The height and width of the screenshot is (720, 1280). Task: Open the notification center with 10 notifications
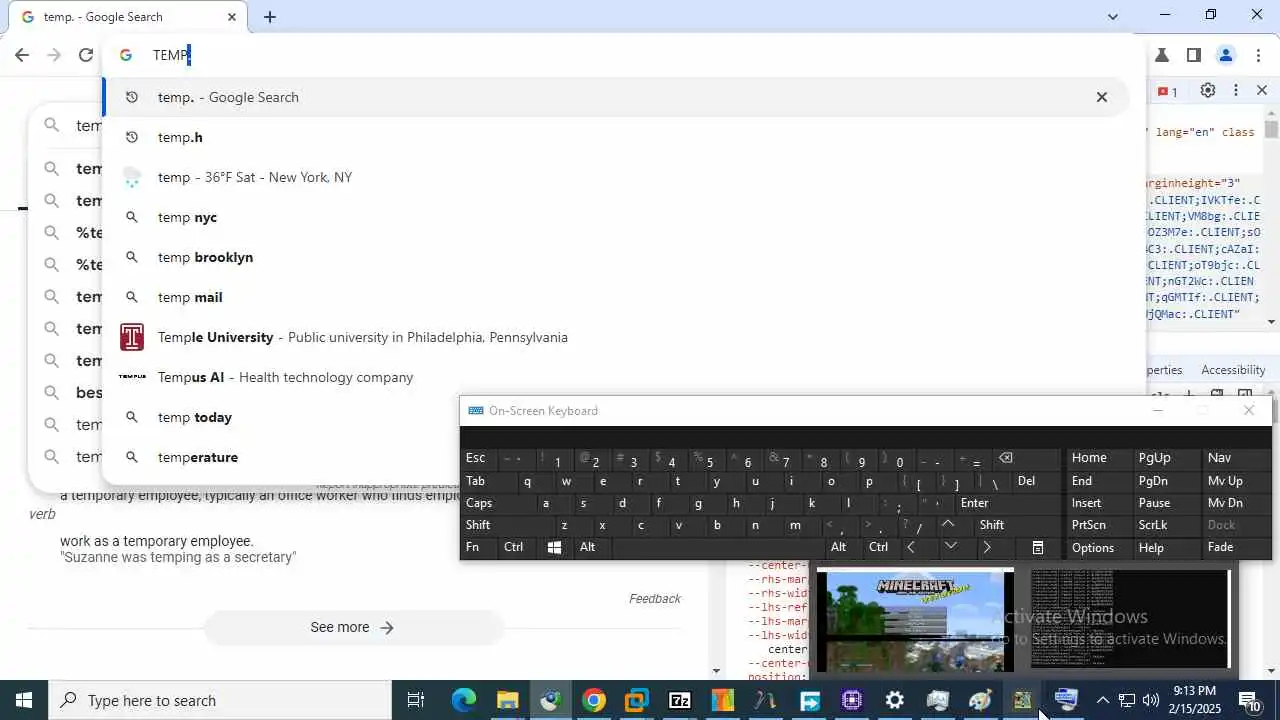click(x=1250, y=700)
